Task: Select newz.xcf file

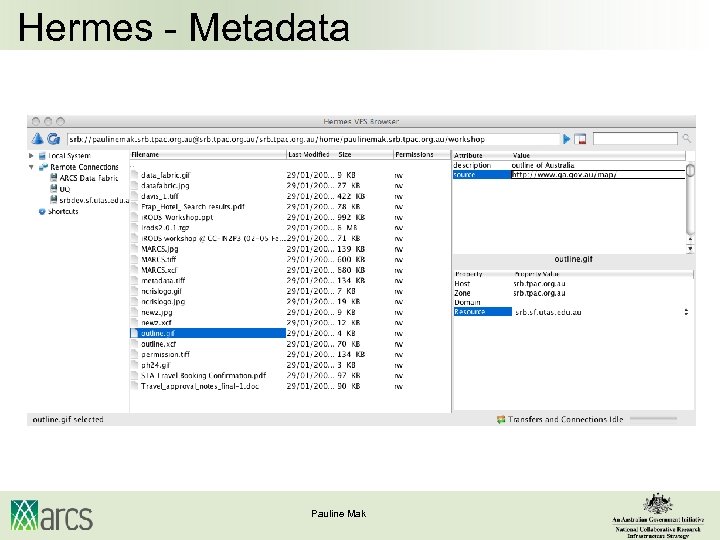Action: (x=156, y=323)
